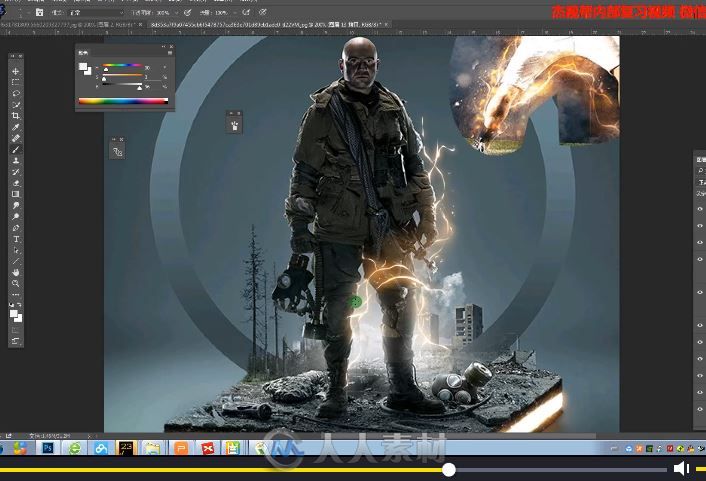This screenshot has width=706, height=481.
Task: Pick a color from the spectrum ramp
Action: 123,101
